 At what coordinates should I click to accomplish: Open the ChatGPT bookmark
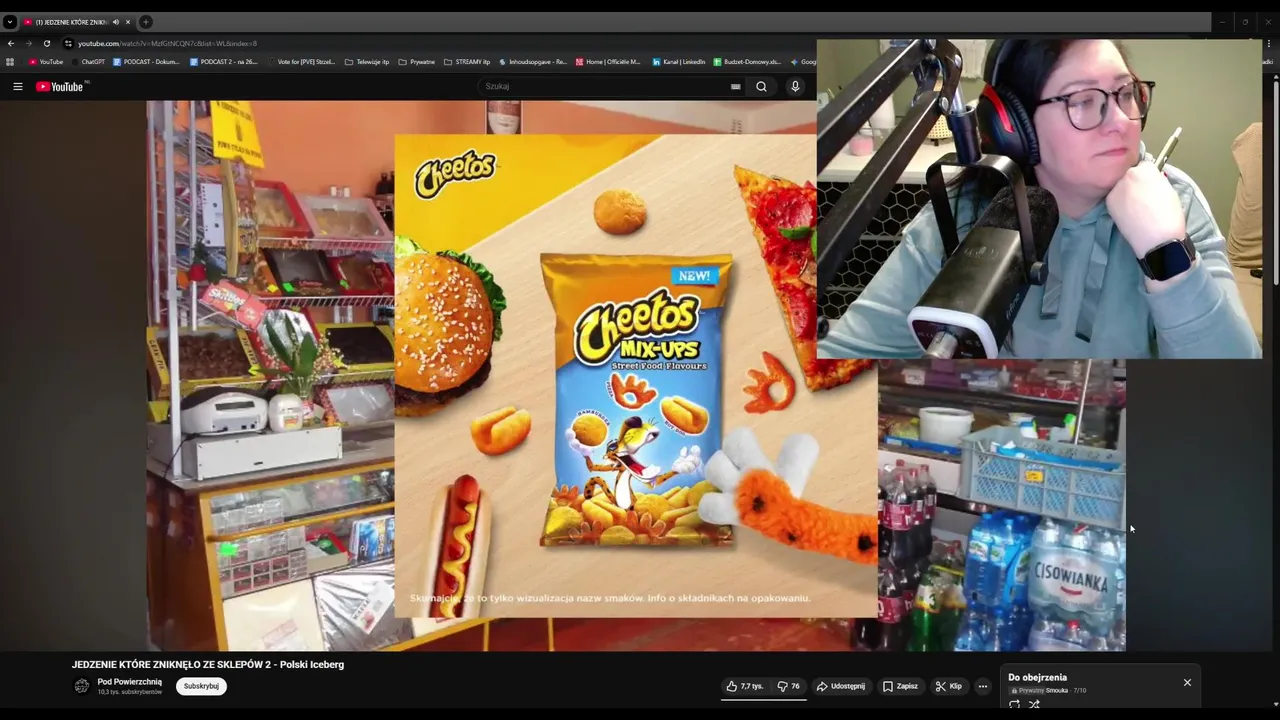coord(88,62)
